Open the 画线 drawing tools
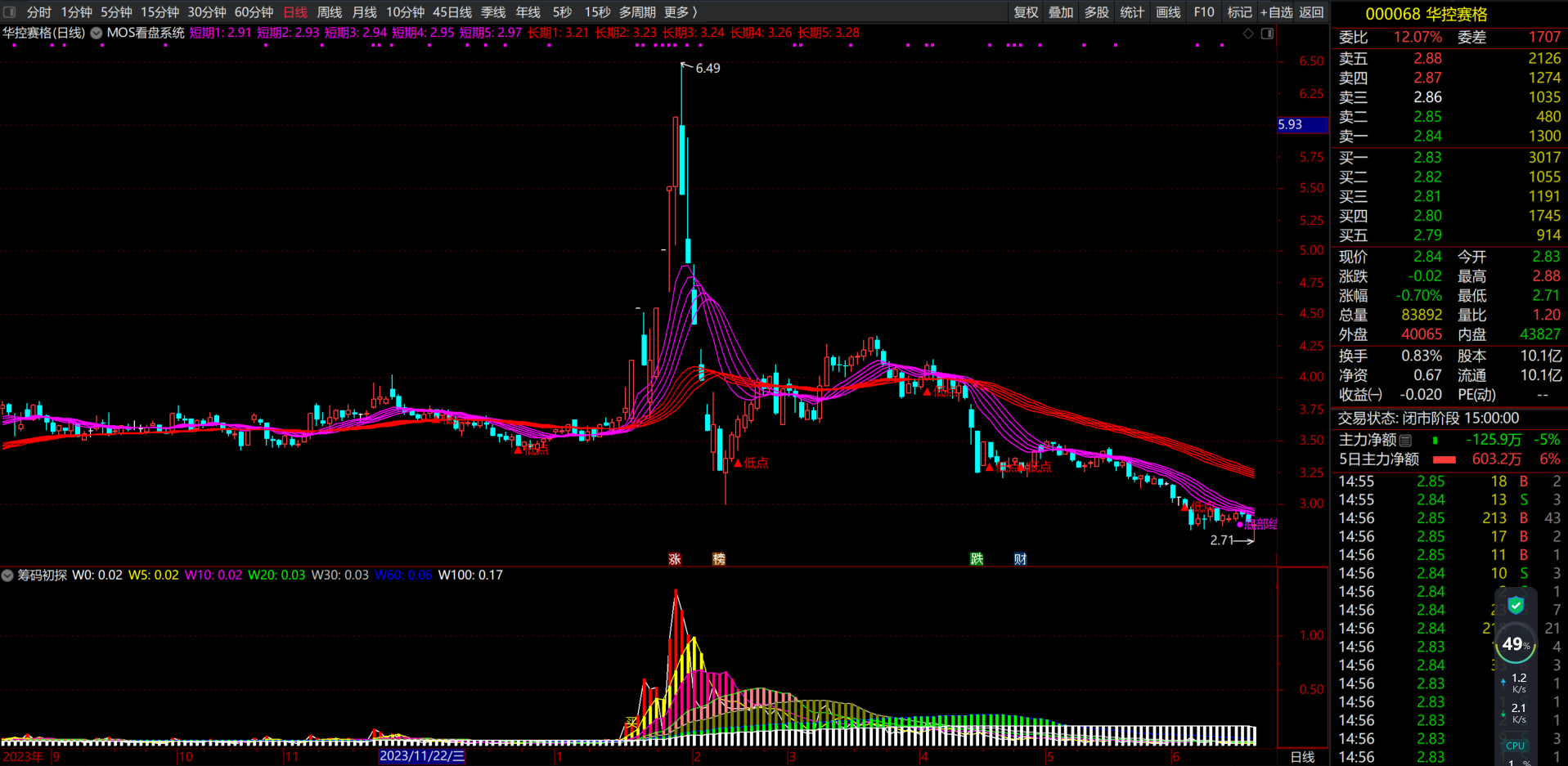The image size is (1568, 766). (1168, 12)
